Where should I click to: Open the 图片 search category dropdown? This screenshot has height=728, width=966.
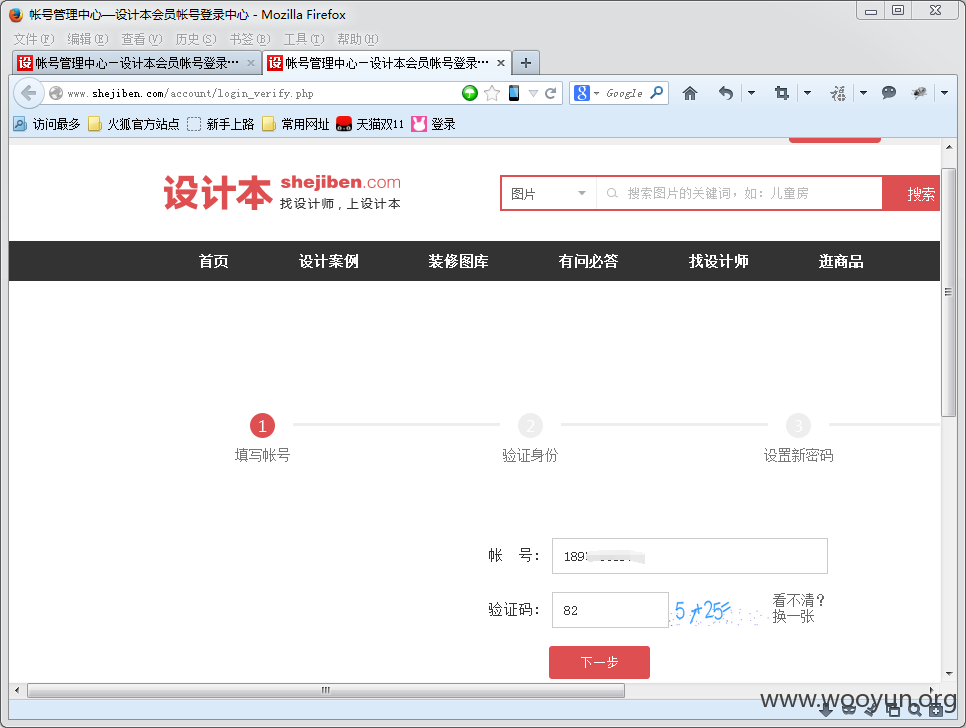[548, 193]
